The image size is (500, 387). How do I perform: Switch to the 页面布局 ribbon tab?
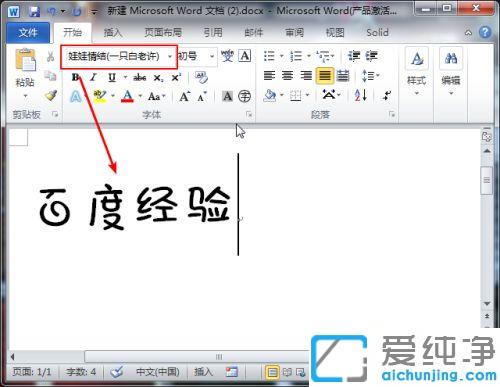click(163, 33)
